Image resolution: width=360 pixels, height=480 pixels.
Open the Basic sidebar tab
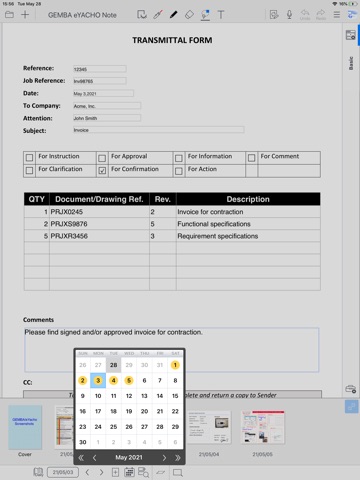coord(351,63)
